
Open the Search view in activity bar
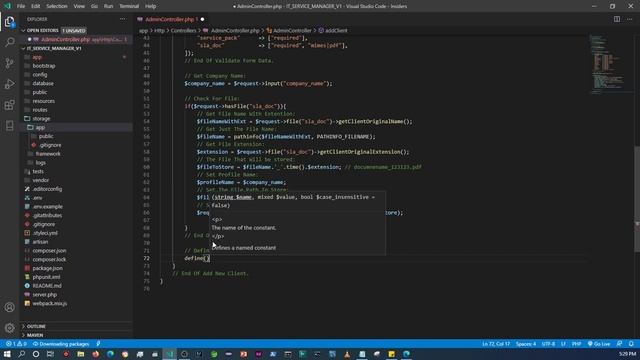tap(9, 42)
